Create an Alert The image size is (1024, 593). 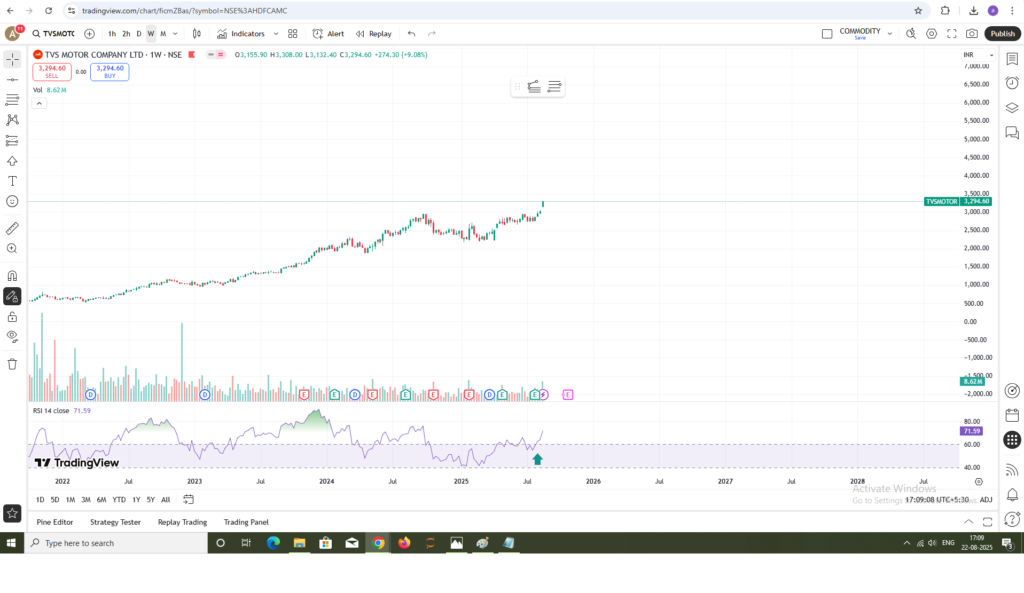coord(328,34)
